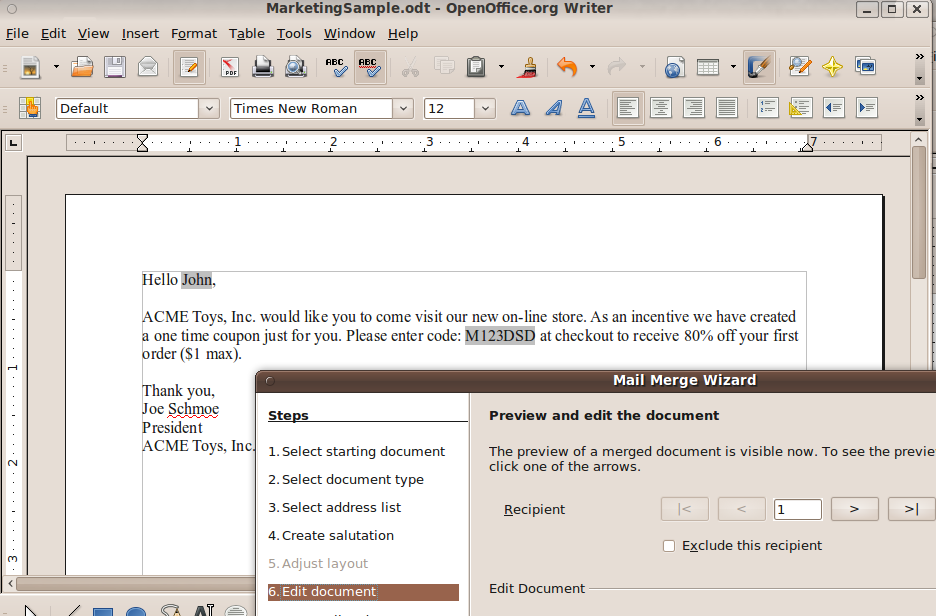Click the Redo arrow icon
The width and height of the screenshot is (936, 616).
coord(617,67)
